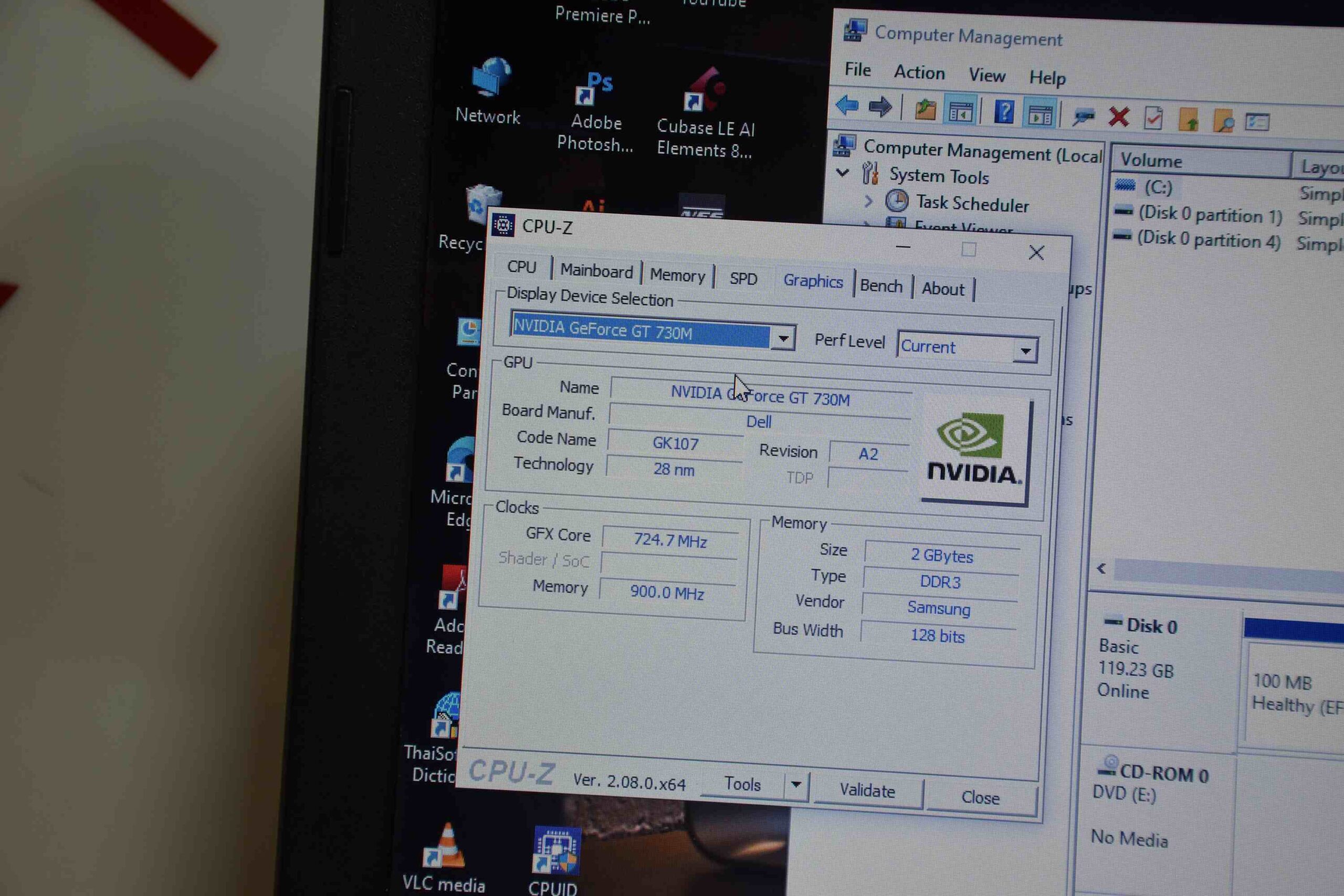Screen dimensions: 1344x896
Task: Switch to the Memory tab
Action: [678, 275]
